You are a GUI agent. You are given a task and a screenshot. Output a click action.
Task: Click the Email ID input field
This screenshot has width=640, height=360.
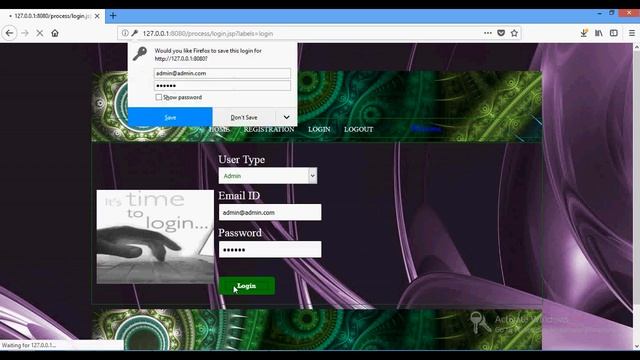click(270, 212)
